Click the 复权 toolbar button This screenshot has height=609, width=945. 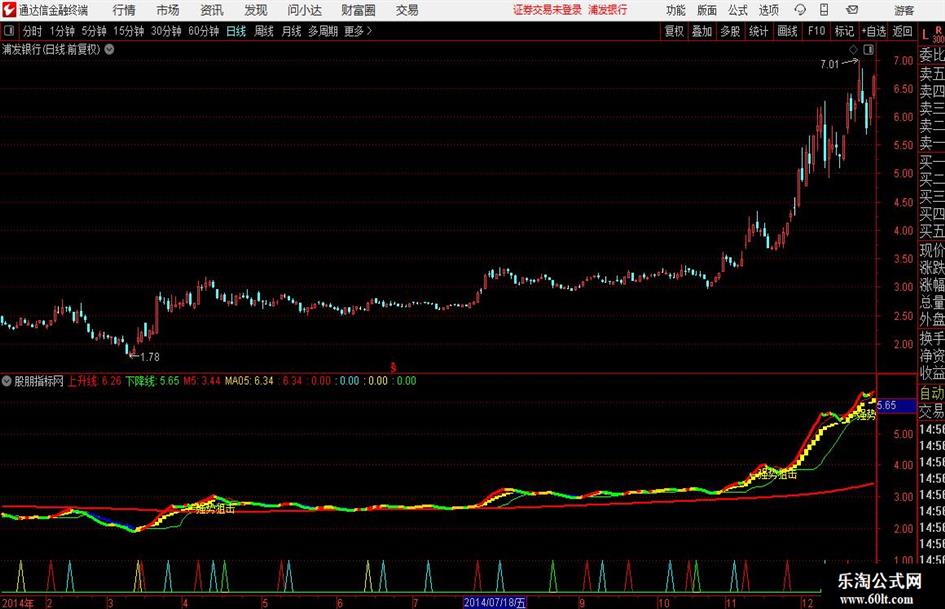pyautogui.click(x=674, y=31)
